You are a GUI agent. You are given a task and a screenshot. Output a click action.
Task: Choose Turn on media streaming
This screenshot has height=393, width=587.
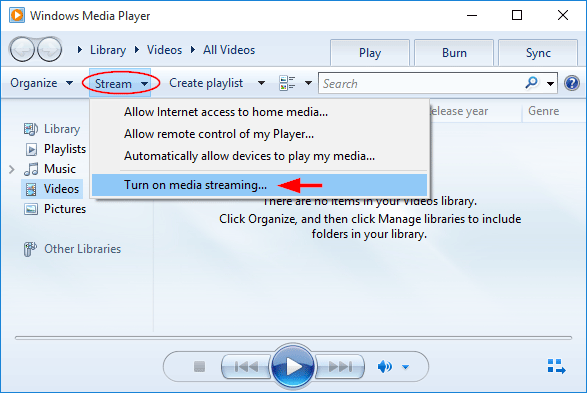(259, 185)
